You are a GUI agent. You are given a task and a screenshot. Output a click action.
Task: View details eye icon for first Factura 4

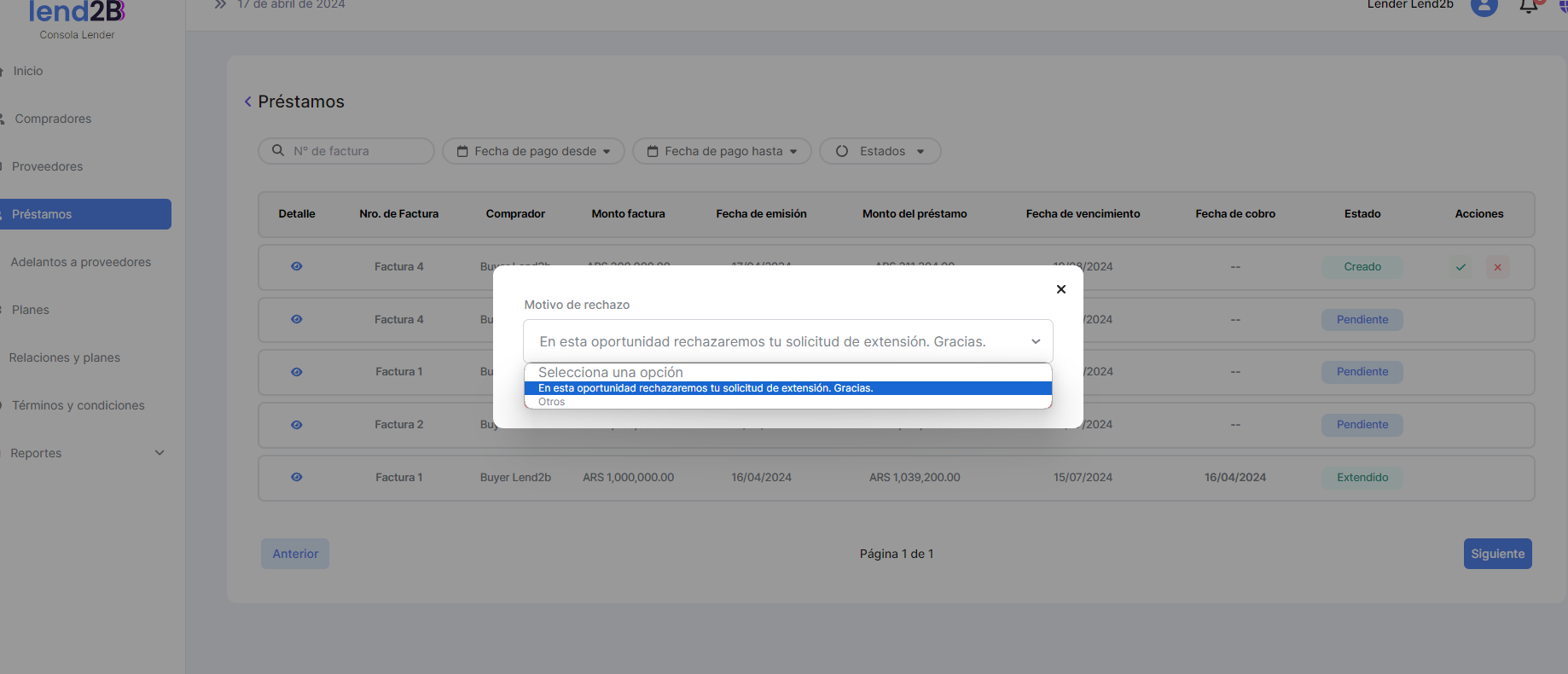click(x=297, y=266)
